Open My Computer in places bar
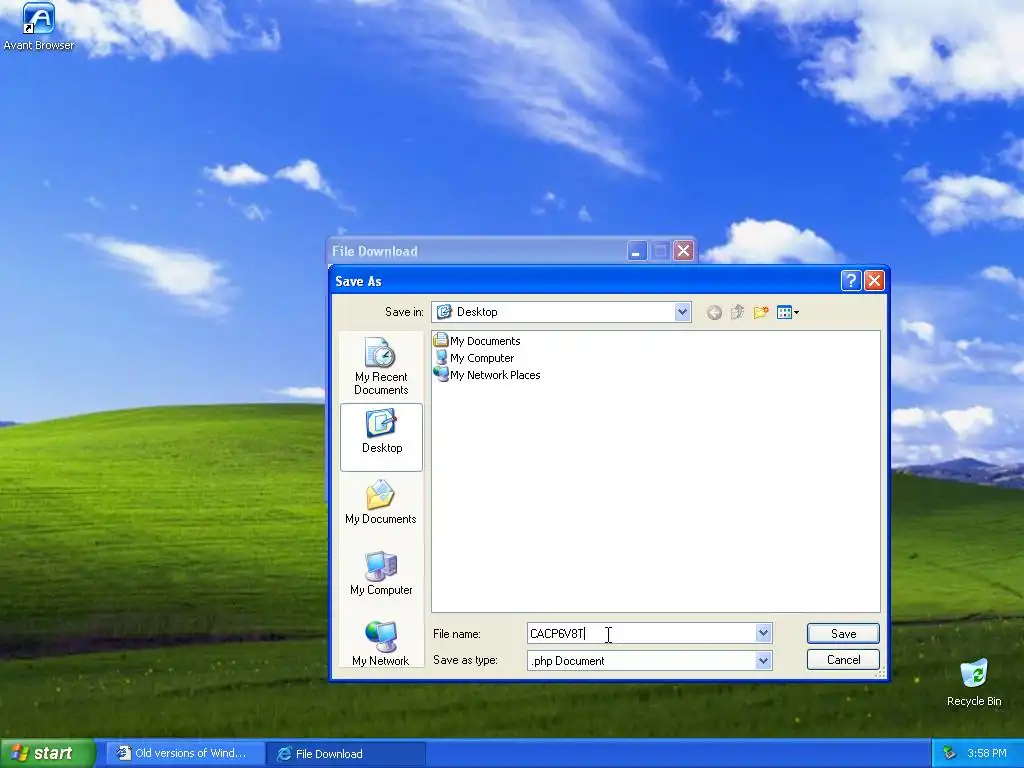The image size is (1024, 768). click(x=381, y=573)
